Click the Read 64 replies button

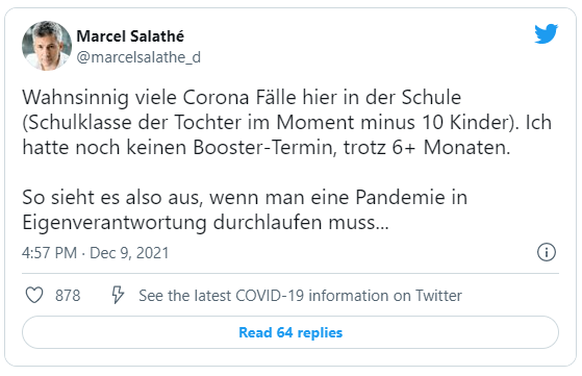pos(290,332)
